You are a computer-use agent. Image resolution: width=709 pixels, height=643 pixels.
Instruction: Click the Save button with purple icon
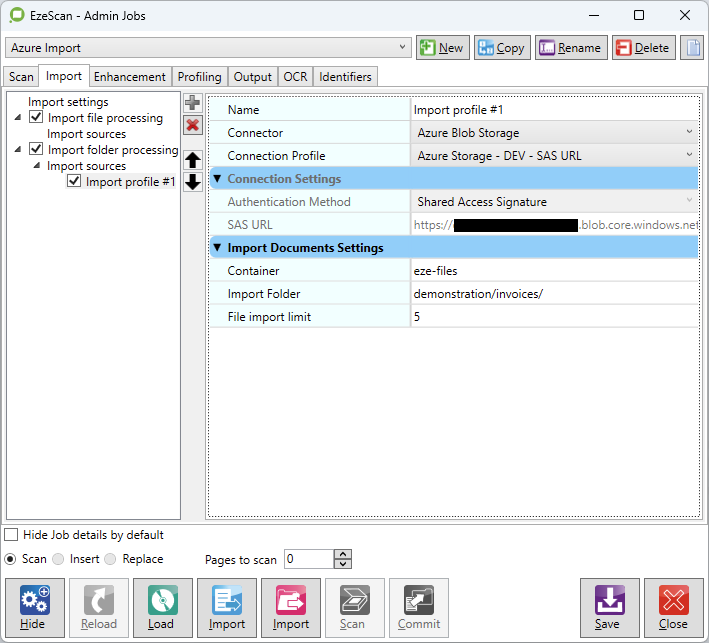click(x=609, y=608)
